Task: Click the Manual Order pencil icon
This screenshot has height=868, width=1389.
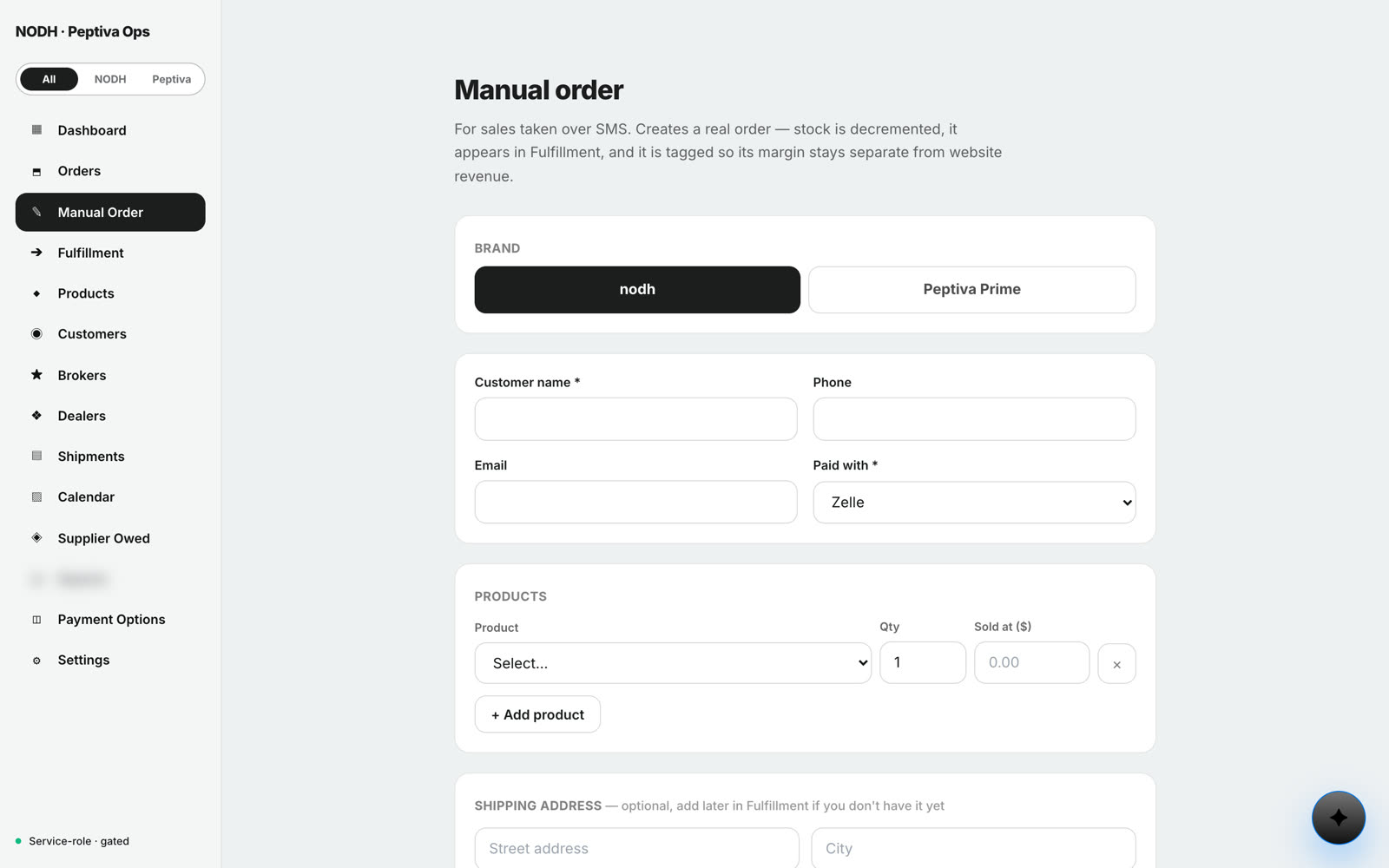Action: 36,212
